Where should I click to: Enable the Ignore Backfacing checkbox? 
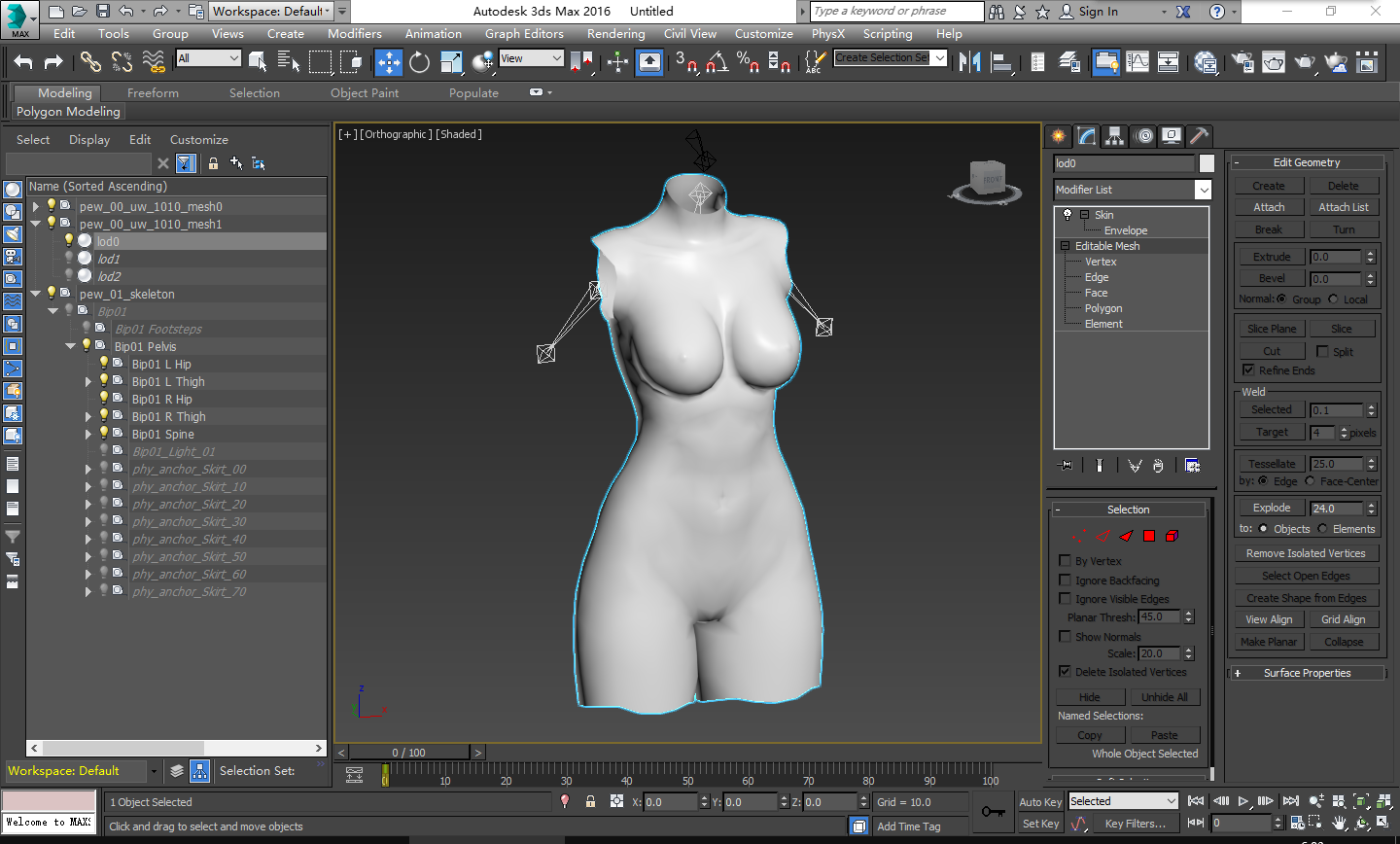[1065, 580]
